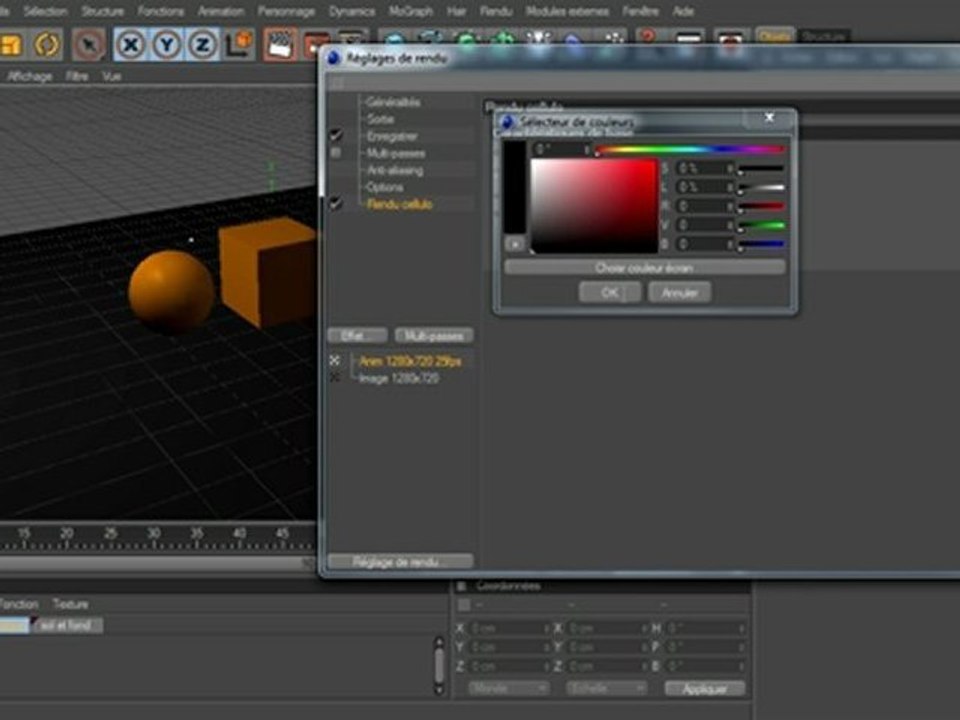The height and width of the screenshot is (720, 960).
Task: Toggle the Multi-passes checkbox in settings list
Action: pyautogui.click(x=336, y=152)
